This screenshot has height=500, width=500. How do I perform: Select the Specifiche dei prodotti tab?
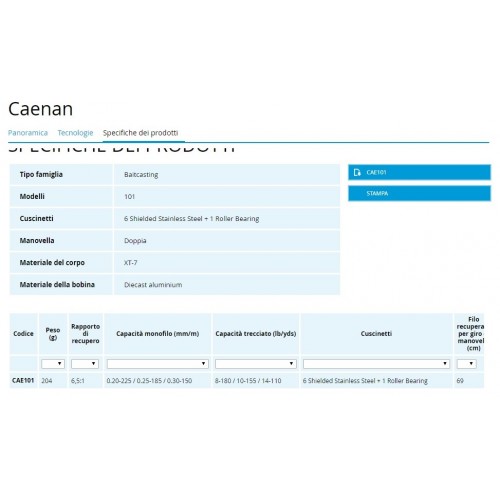click(x=140, y=133)
